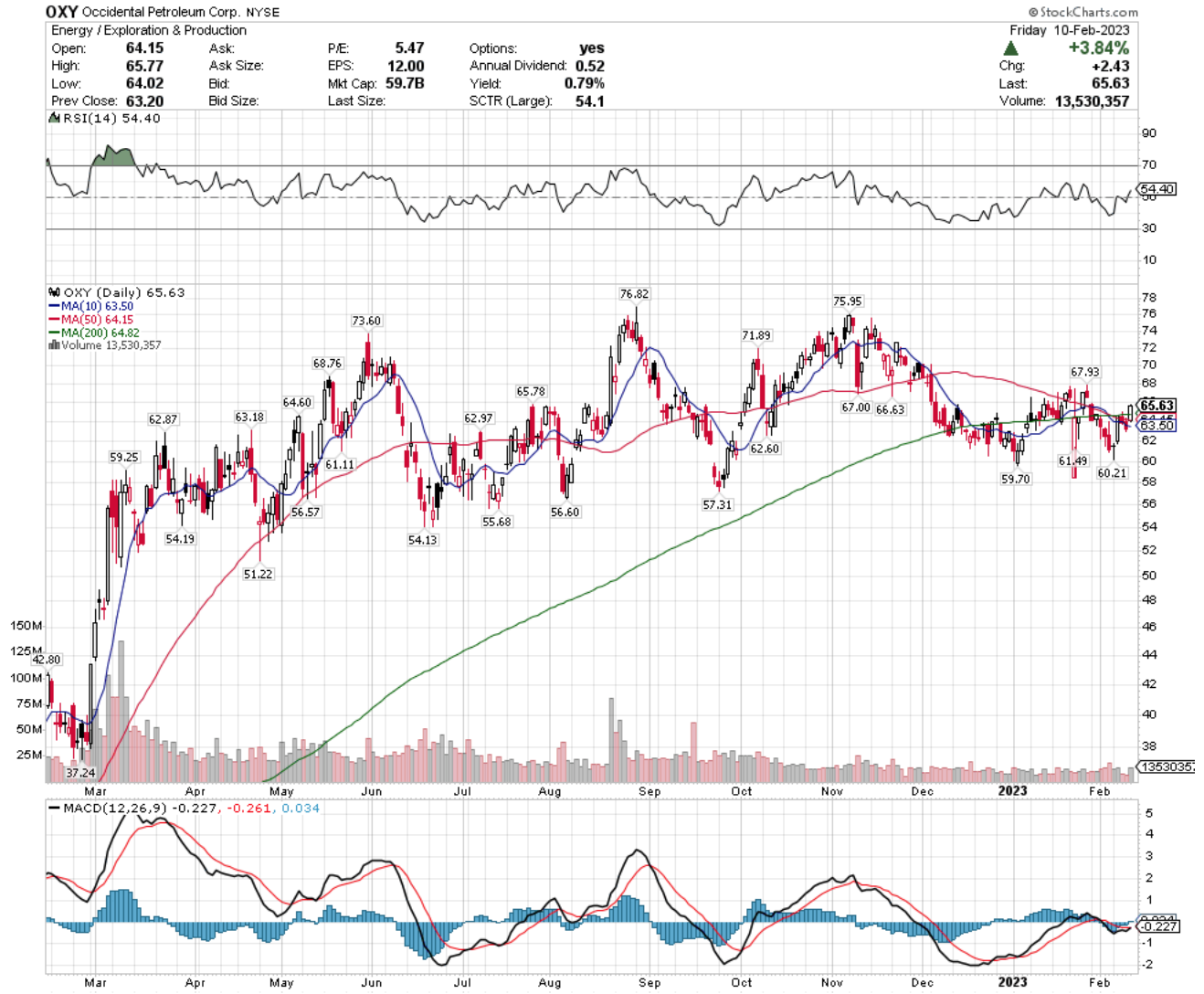The height and width of the screenshot is (994, 1204).
Task: Click the OXY ticker symbol title
Action: [x=62, y=12]
